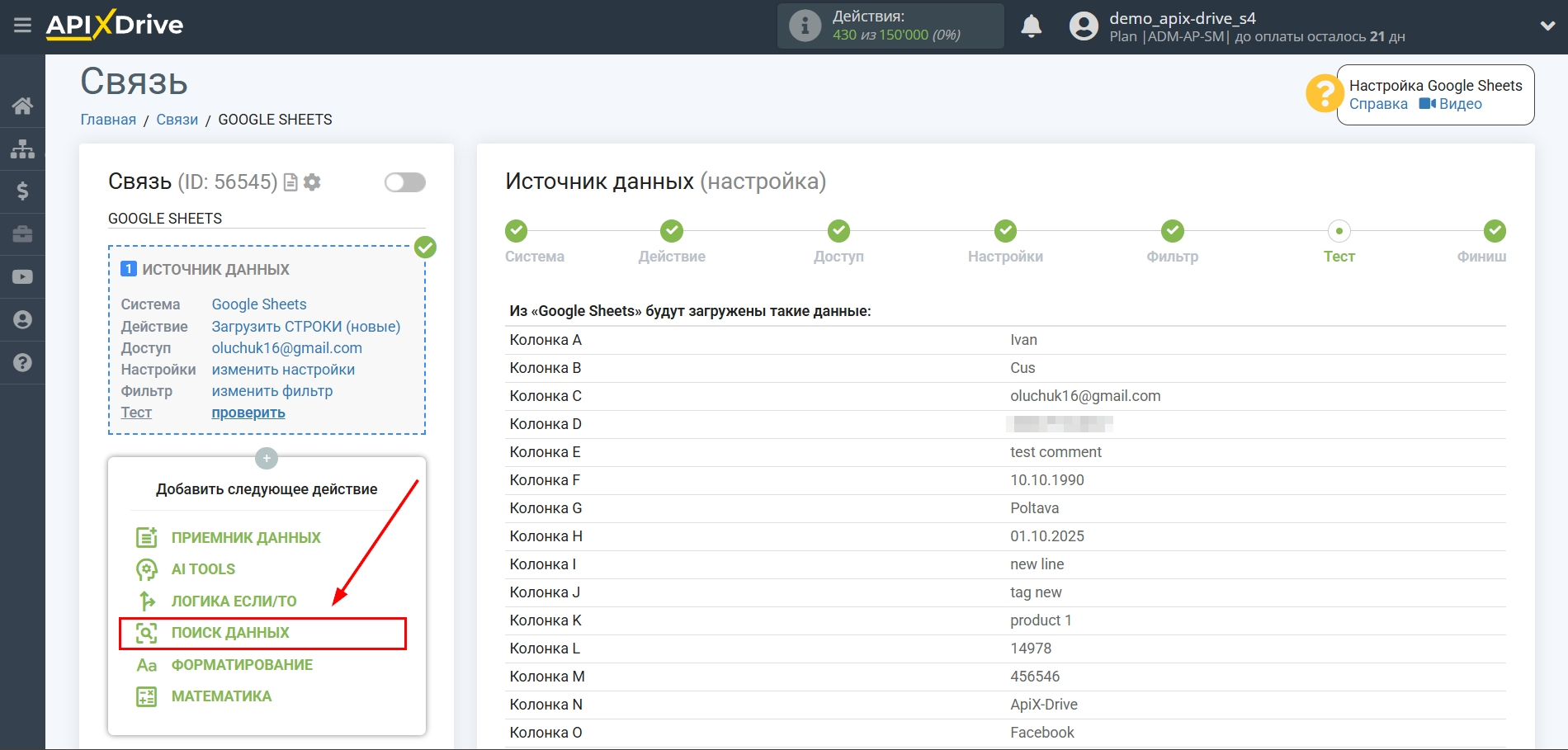
Task: Open the help question-mark icon in sidebar
Action: (22, 362)
